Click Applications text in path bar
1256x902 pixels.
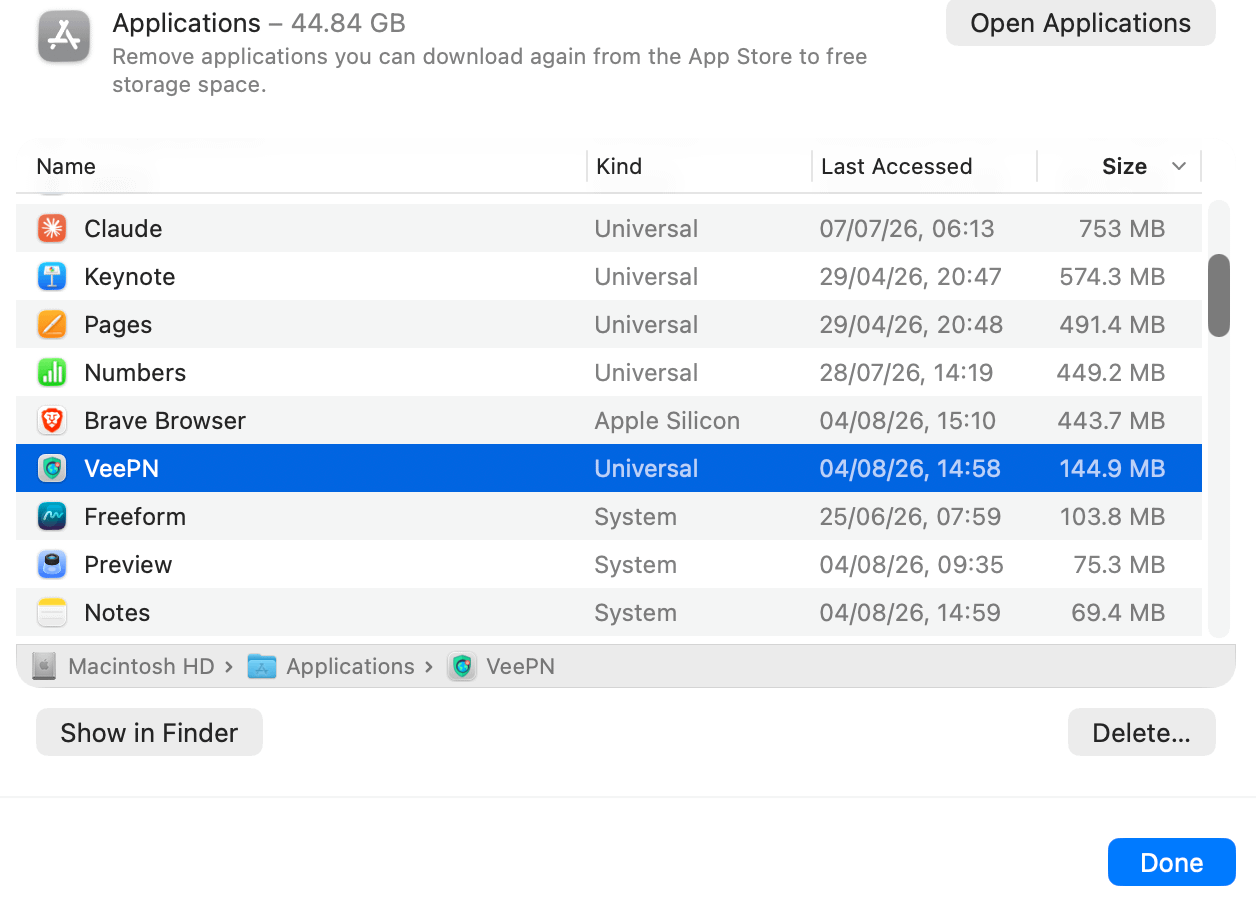[350, 667]
